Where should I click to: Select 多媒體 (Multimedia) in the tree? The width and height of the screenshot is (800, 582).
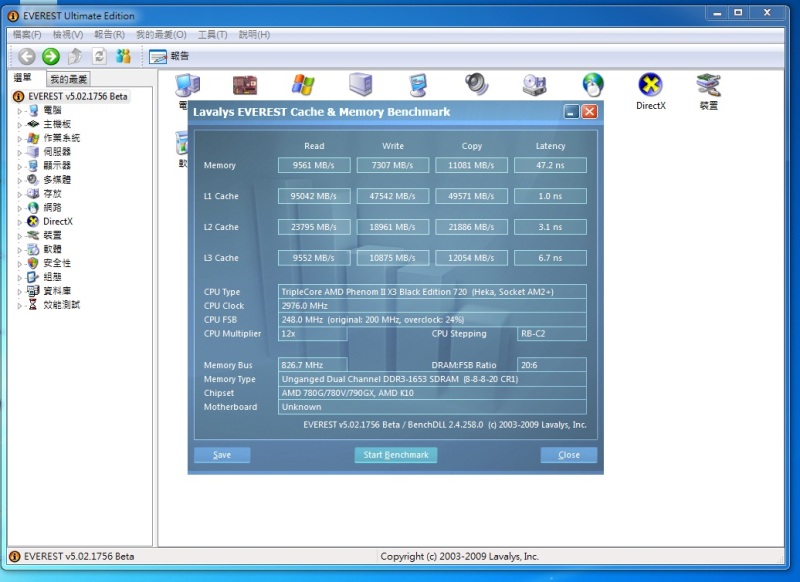[57, 180]
